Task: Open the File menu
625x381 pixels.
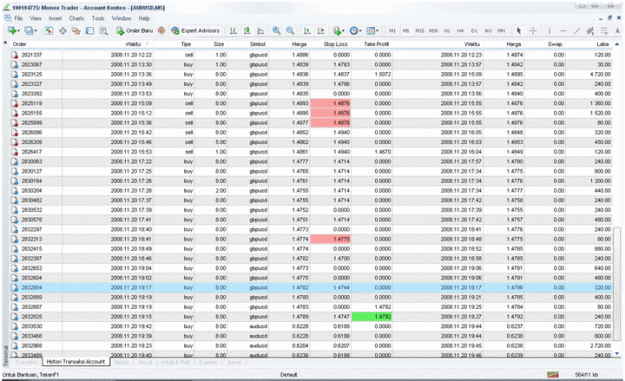Action: tap(18, 18)
